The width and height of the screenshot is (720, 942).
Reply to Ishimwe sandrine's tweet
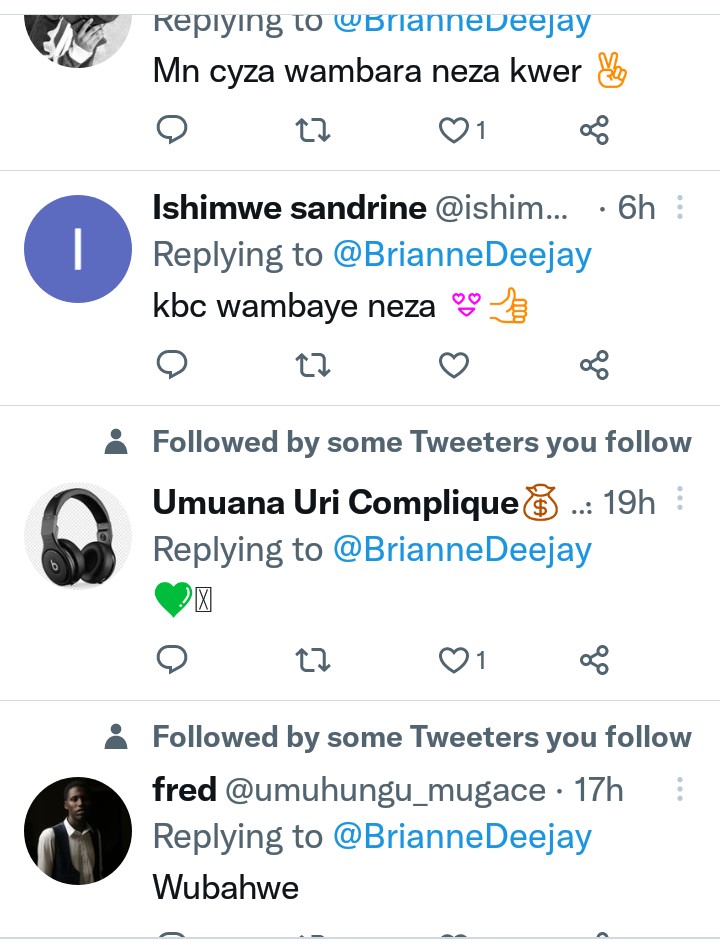point(173,366)
